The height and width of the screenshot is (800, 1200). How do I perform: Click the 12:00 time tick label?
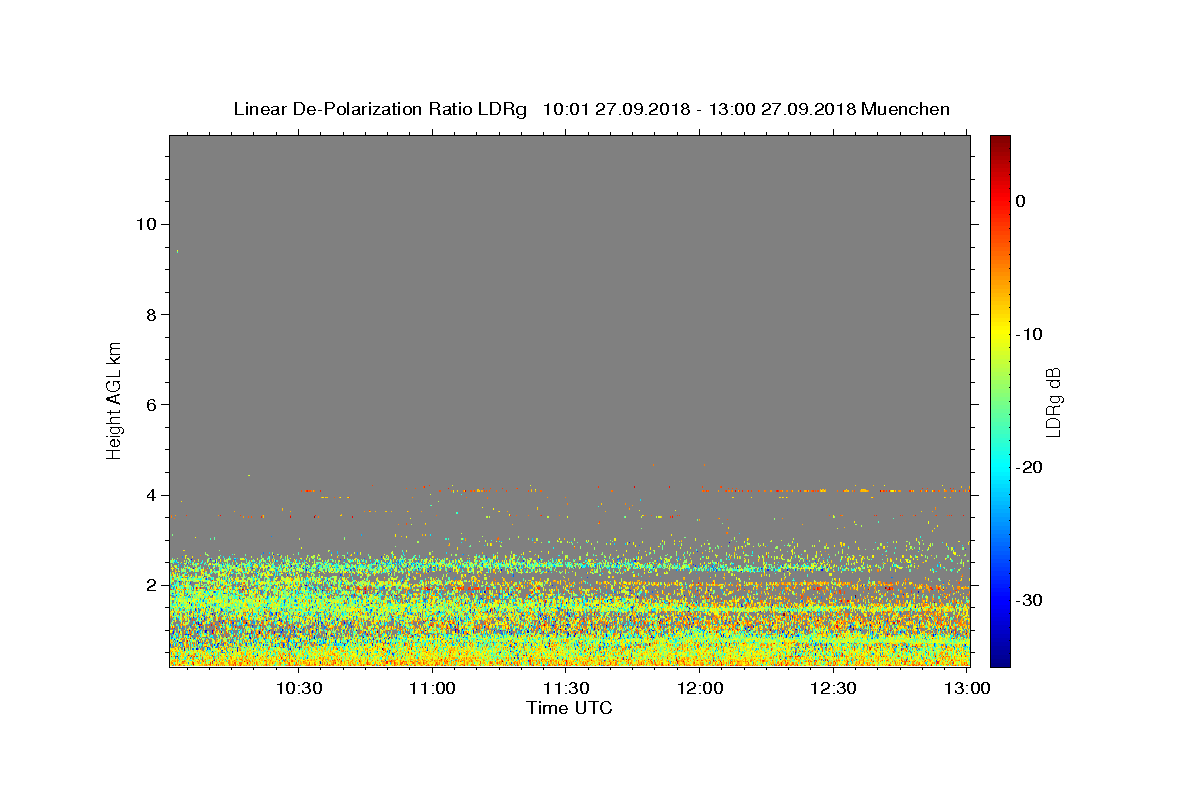click(700, 688)
